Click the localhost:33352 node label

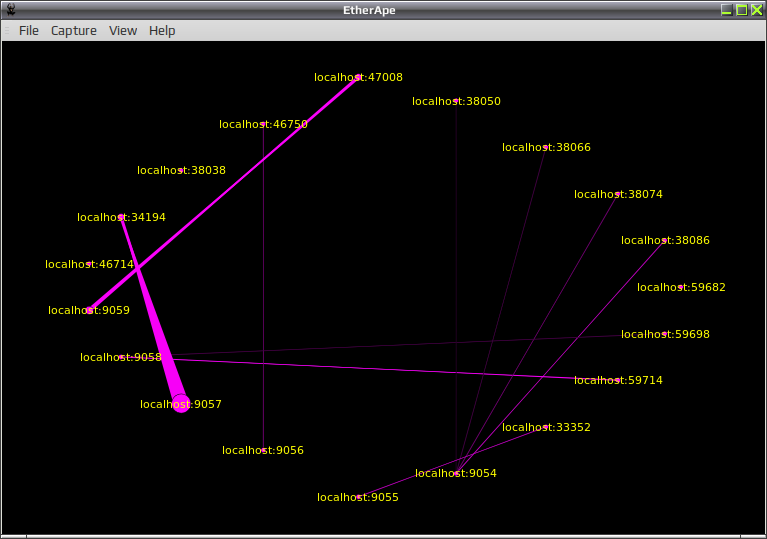click(546, 427)
